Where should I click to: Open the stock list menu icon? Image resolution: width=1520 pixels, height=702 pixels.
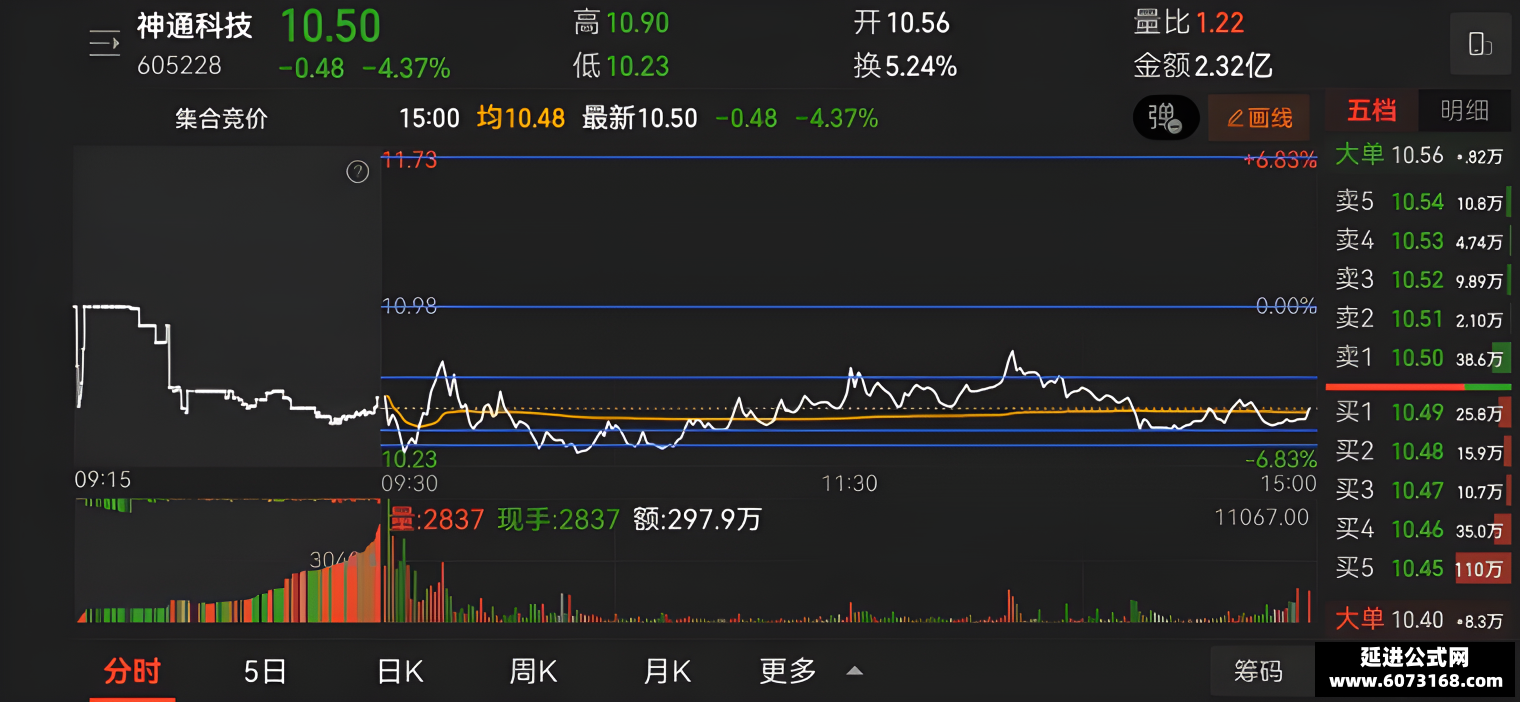(x=104, y=43)
